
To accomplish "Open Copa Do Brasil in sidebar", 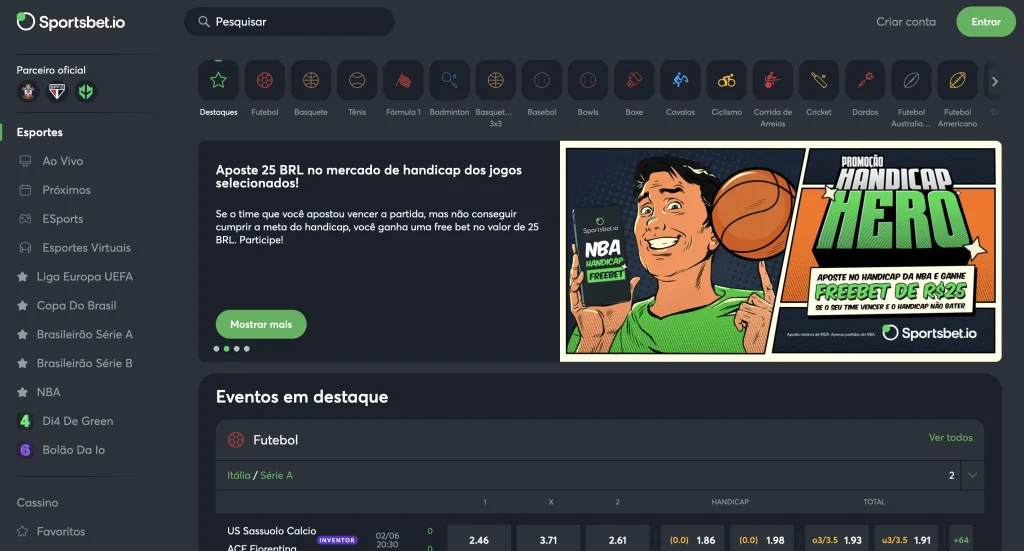I will 76,306.
